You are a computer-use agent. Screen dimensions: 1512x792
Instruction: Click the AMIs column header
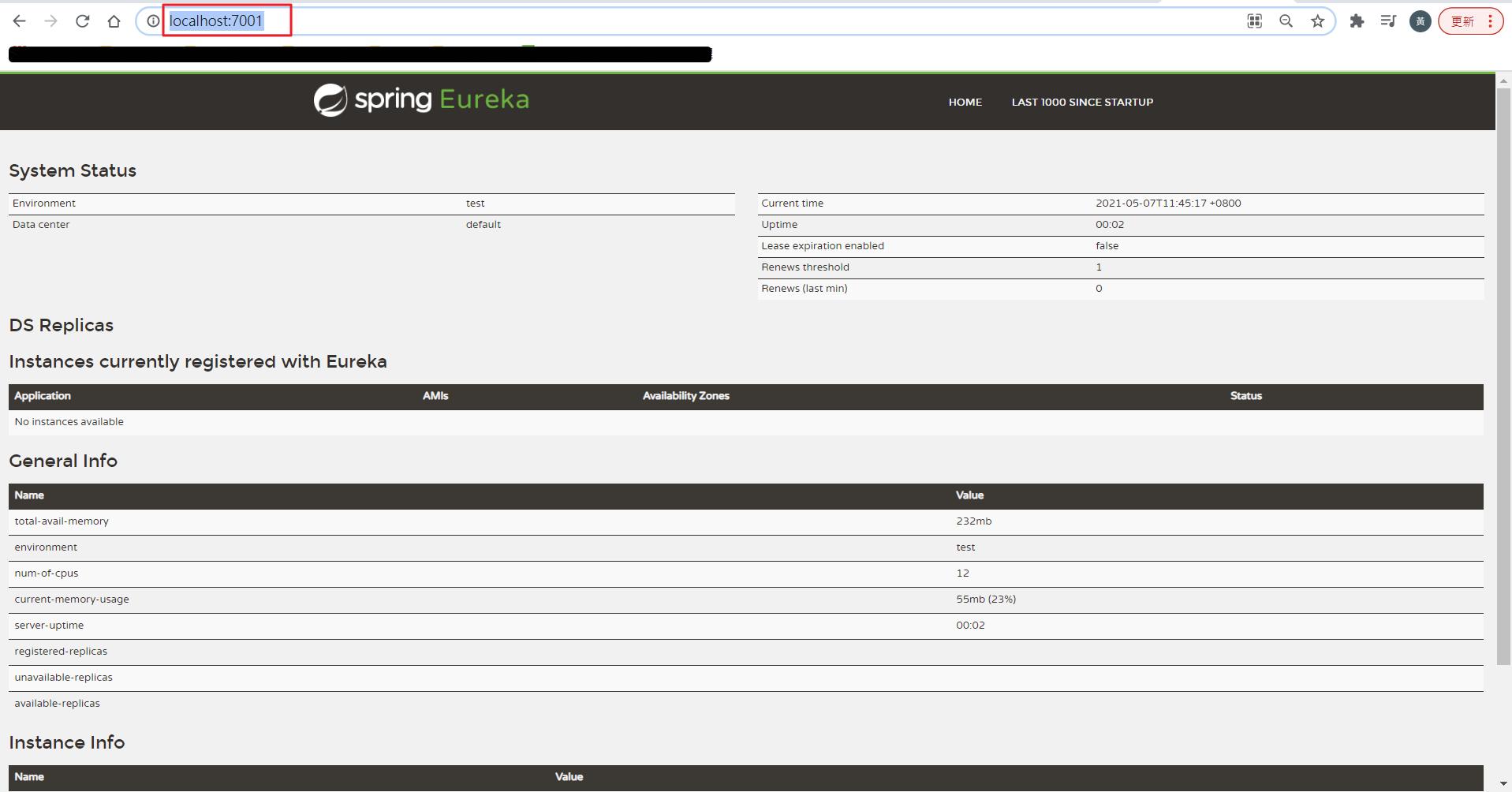pyautogui.click(x=435, y=396)
